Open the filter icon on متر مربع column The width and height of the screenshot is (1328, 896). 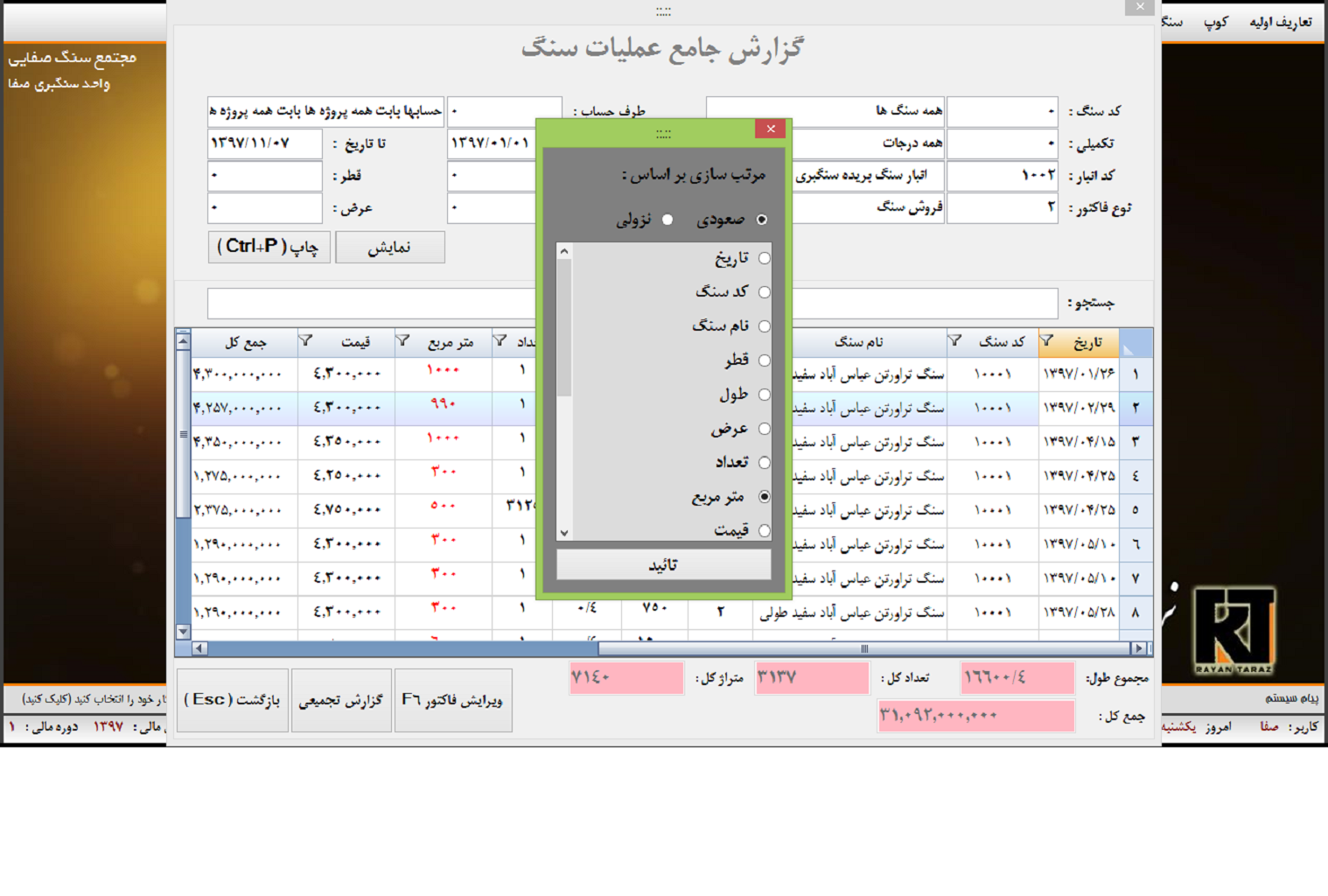[x=402, y=341]
